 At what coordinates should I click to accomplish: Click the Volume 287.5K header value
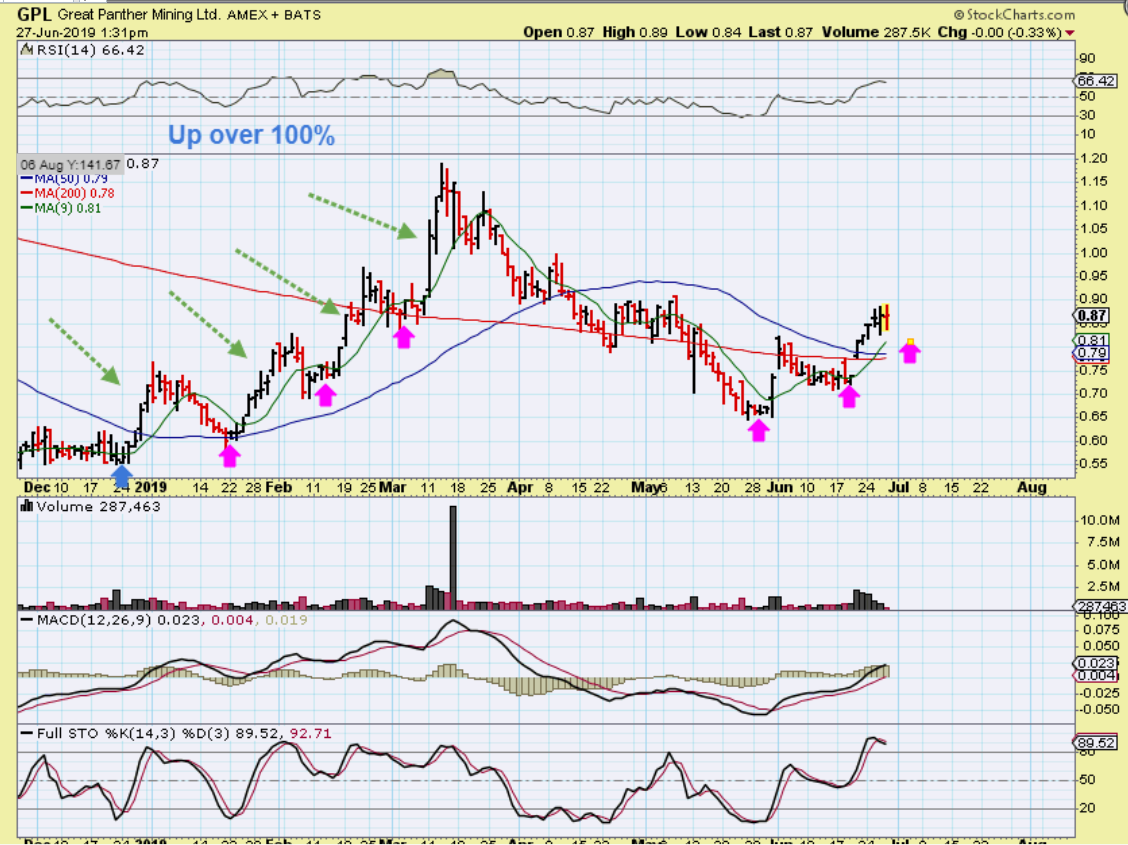pyautogui.click(x=875, y=32)
